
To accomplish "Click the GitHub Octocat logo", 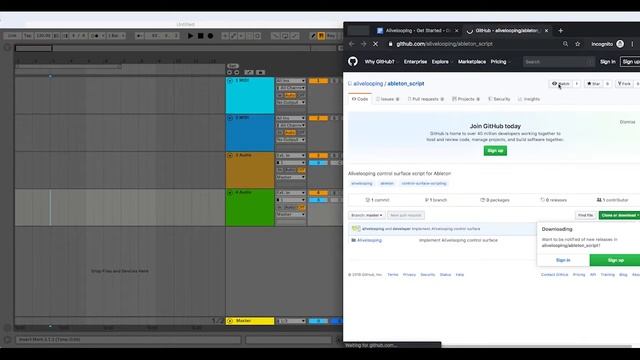I will (353, 62).
